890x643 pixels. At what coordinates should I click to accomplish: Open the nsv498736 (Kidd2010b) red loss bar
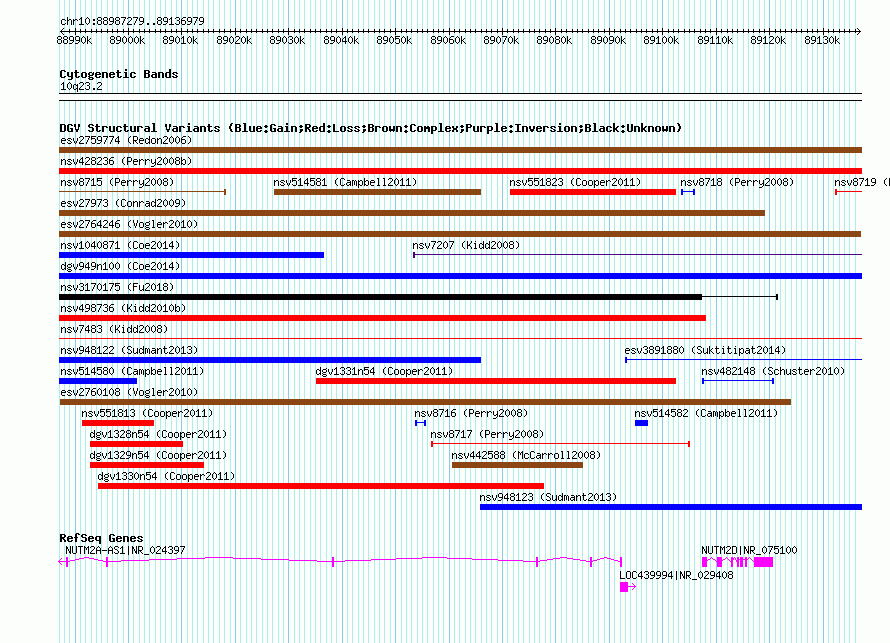383,318
